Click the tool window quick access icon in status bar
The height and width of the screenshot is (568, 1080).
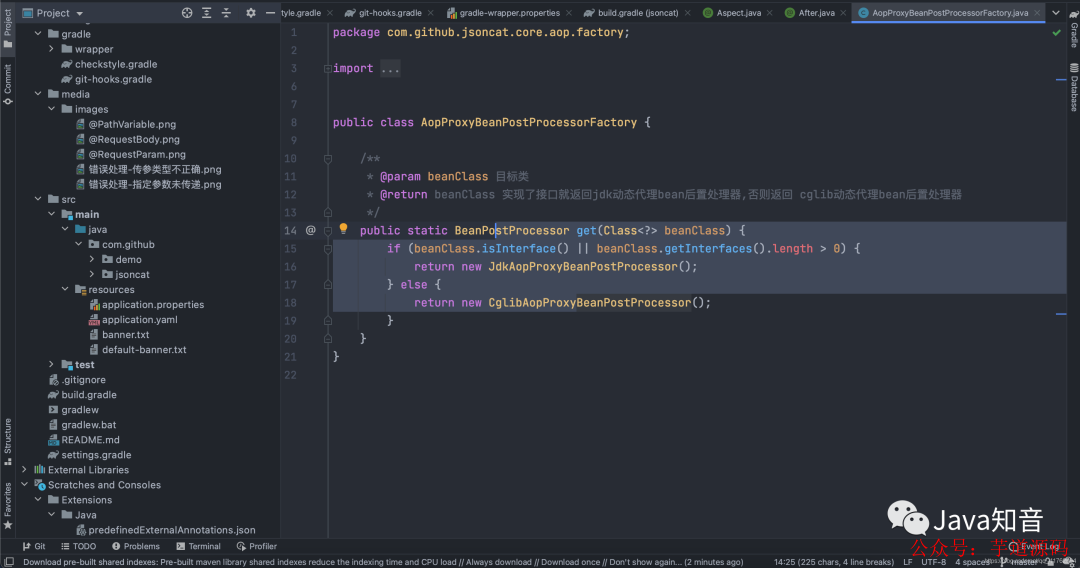pyautogui.click(x=9, y=562)
